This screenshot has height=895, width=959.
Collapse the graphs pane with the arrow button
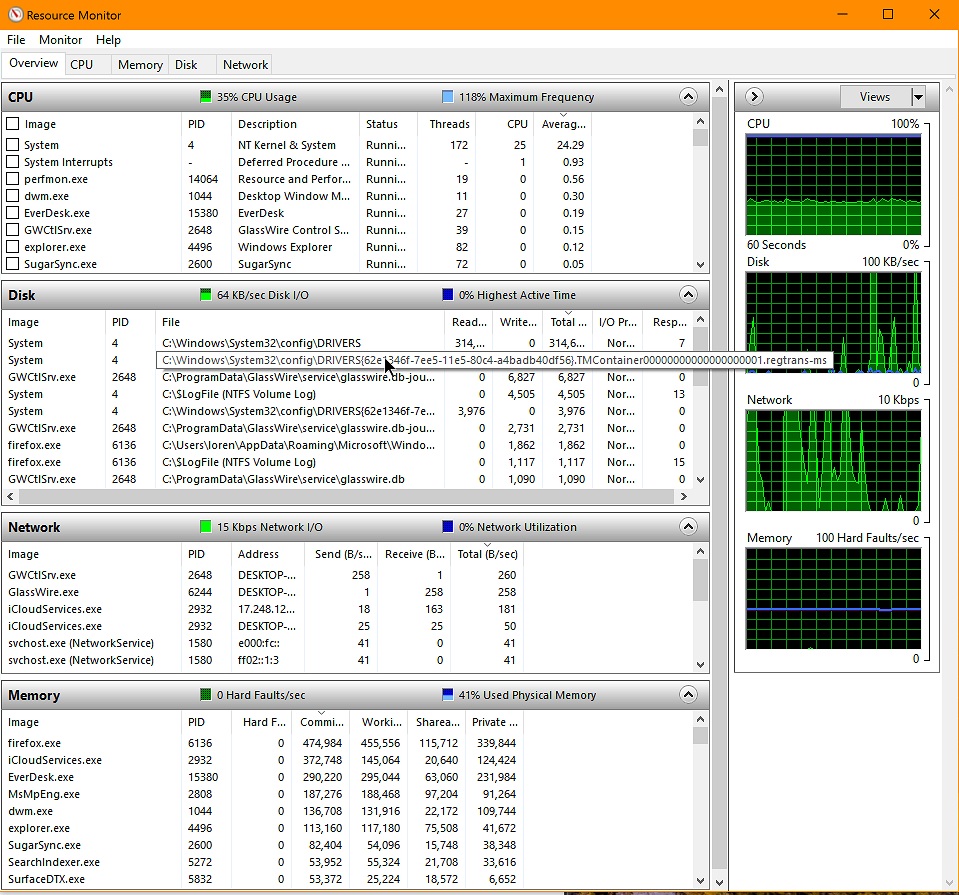[x=754, y=97]
